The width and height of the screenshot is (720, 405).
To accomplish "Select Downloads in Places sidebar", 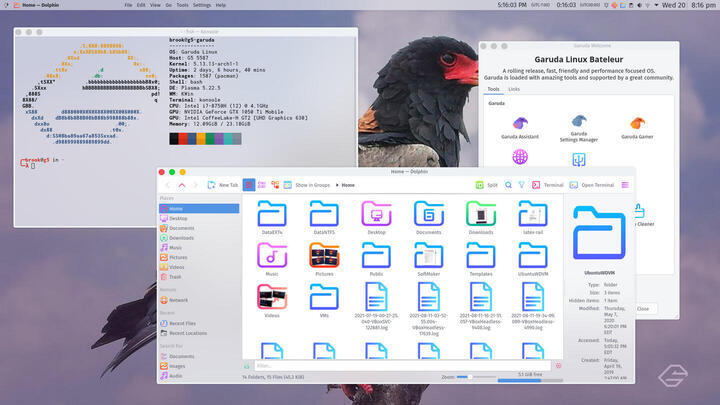I will pos(199,238).
